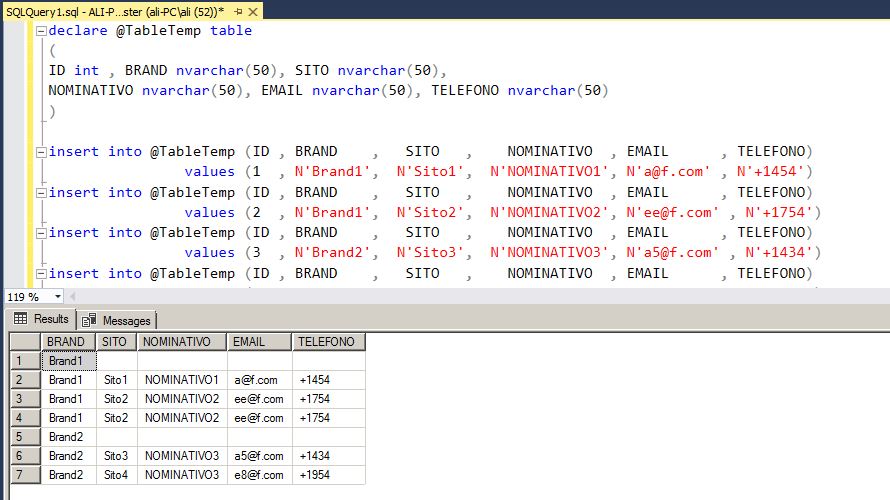890x500 pixels.
Task: Click the +1954 phone cell
Action: (329, 475)
